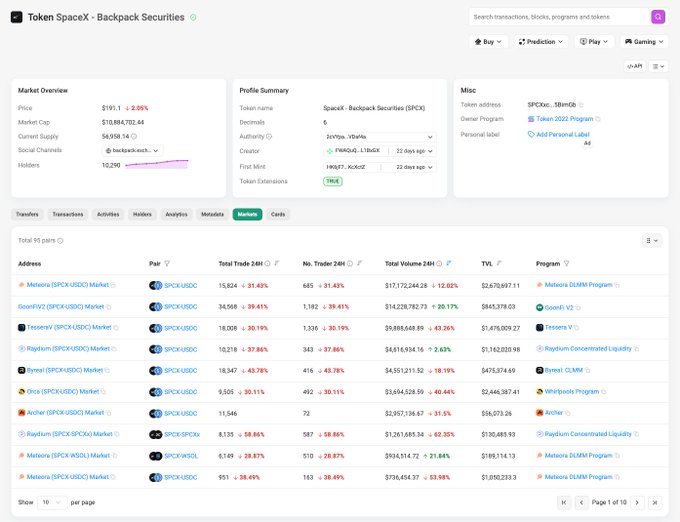
Task: Open table column settings dropdown
Action: pos(652,241)
